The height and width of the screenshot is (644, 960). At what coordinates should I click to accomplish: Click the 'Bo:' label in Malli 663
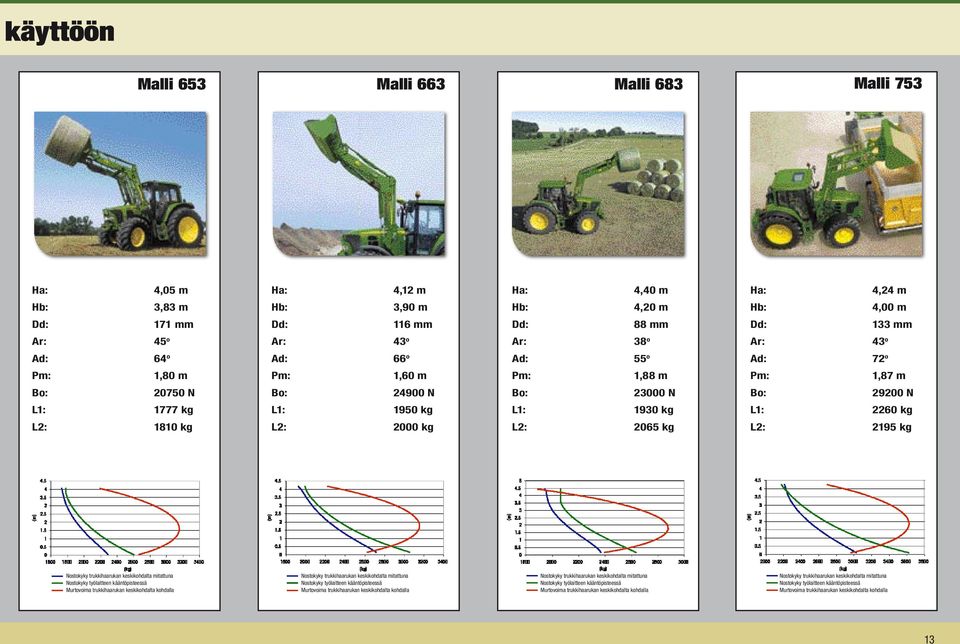point(279,393)
